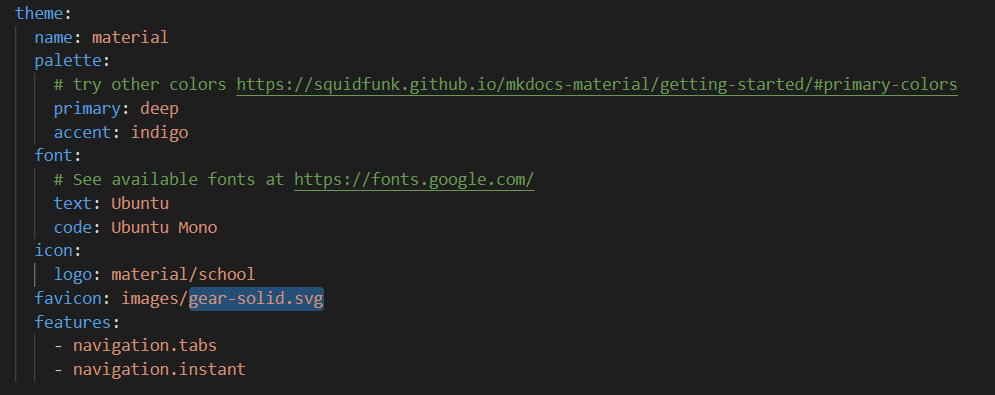The image size is (995, 395).
Task: Click the 'features' key
Action: (x=72, y=322)
